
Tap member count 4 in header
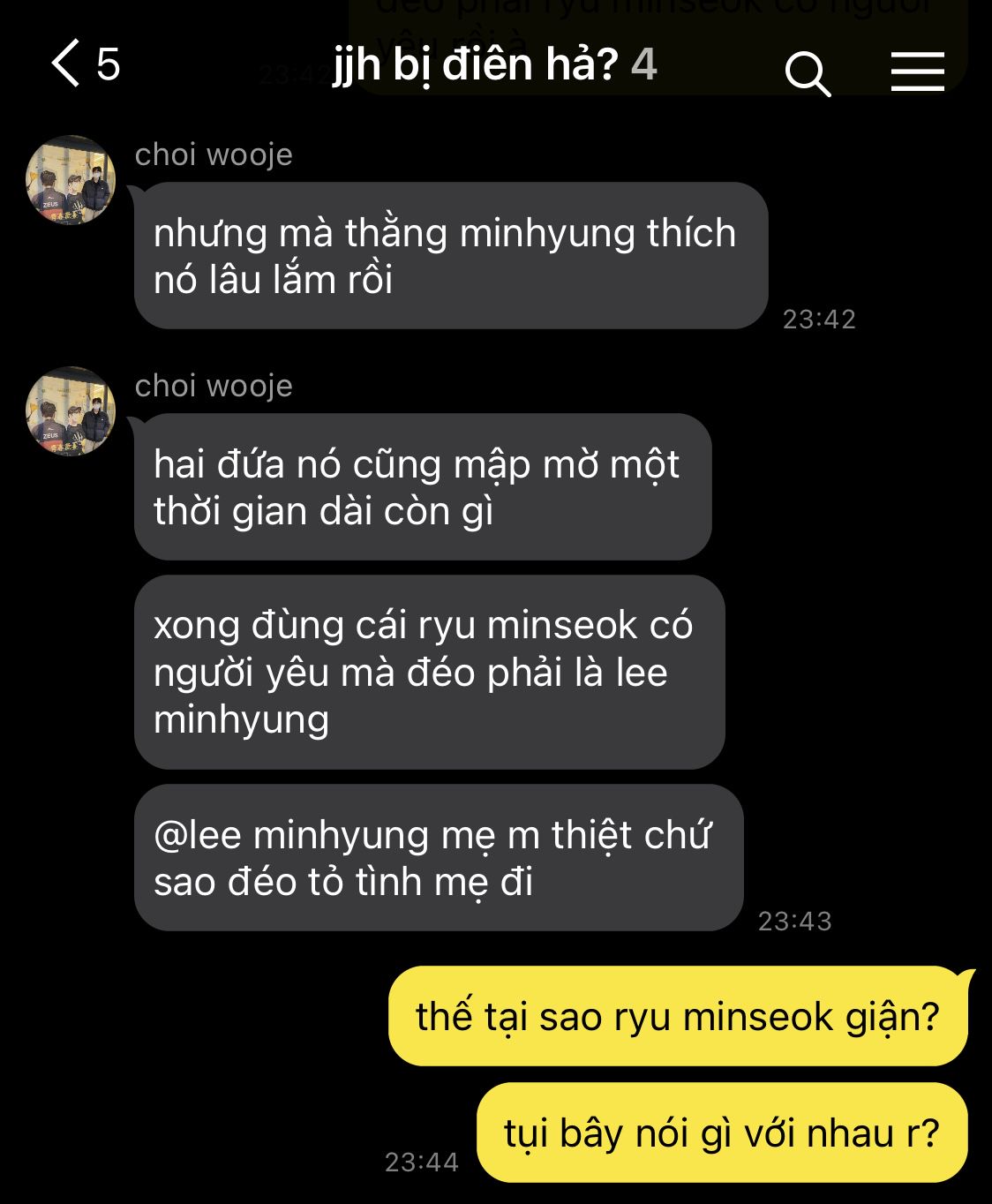pos(644,64)
